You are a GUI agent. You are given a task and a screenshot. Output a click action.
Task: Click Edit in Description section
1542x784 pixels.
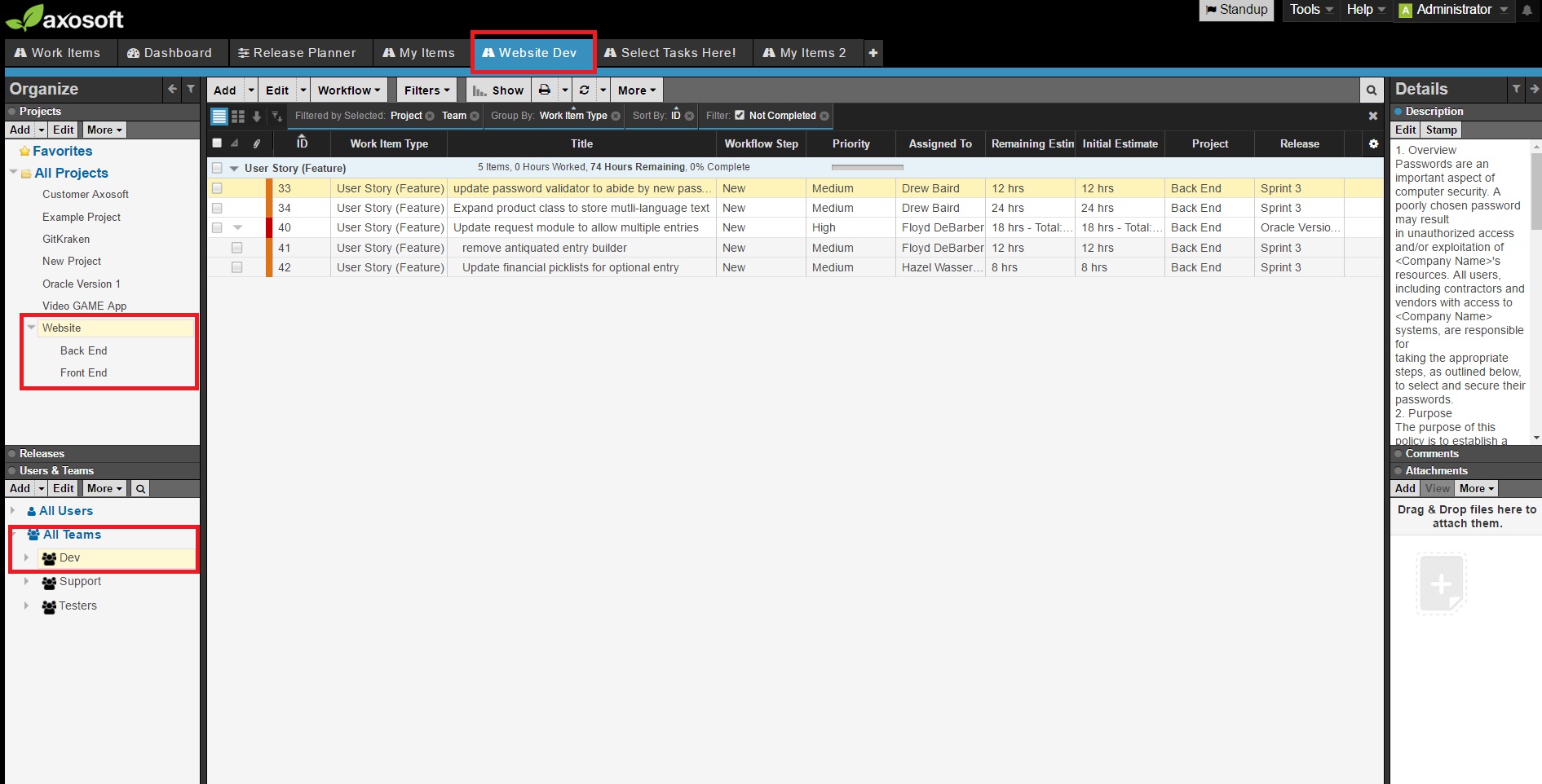(x=1405, y=130)
